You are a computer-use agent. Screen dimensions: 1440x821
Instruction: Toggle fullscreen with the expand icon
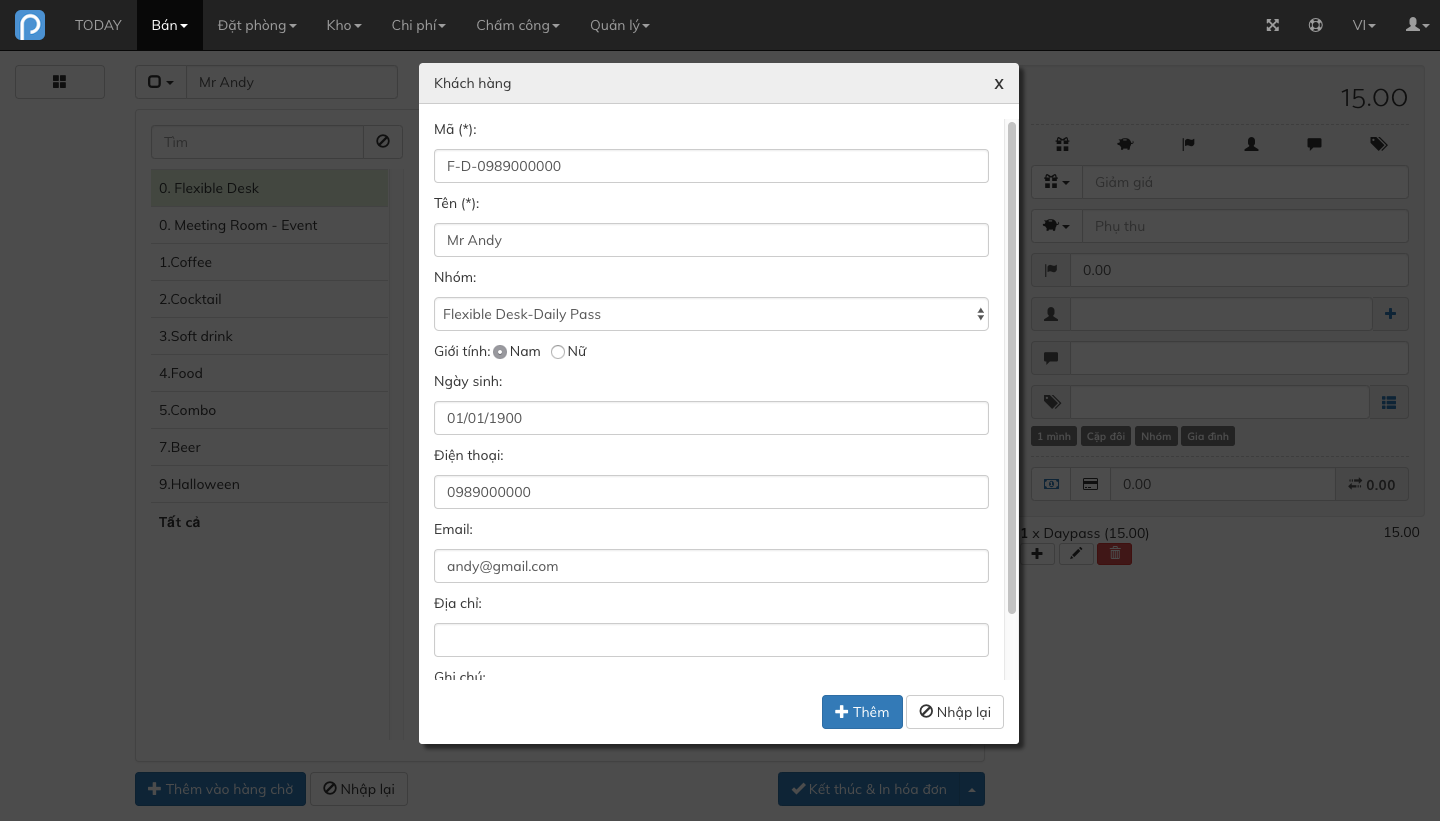(1273, 25)
